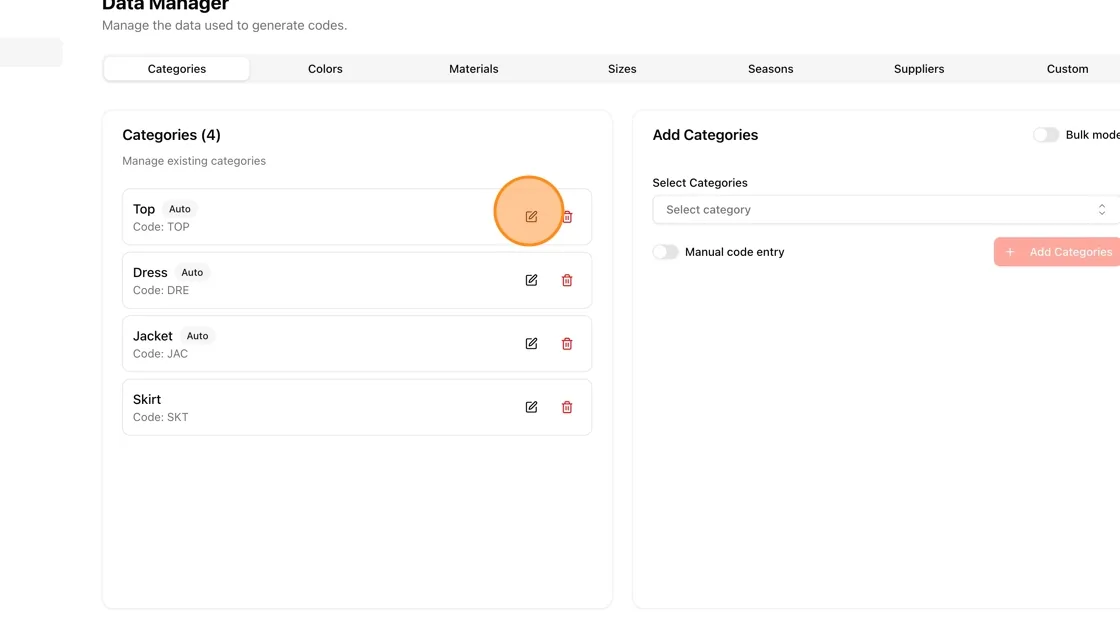The height and width of the screenshot is (626, 1120).
Task: Click the 'Manage existing categories' subtitle
Action: (x=194, y=162)
